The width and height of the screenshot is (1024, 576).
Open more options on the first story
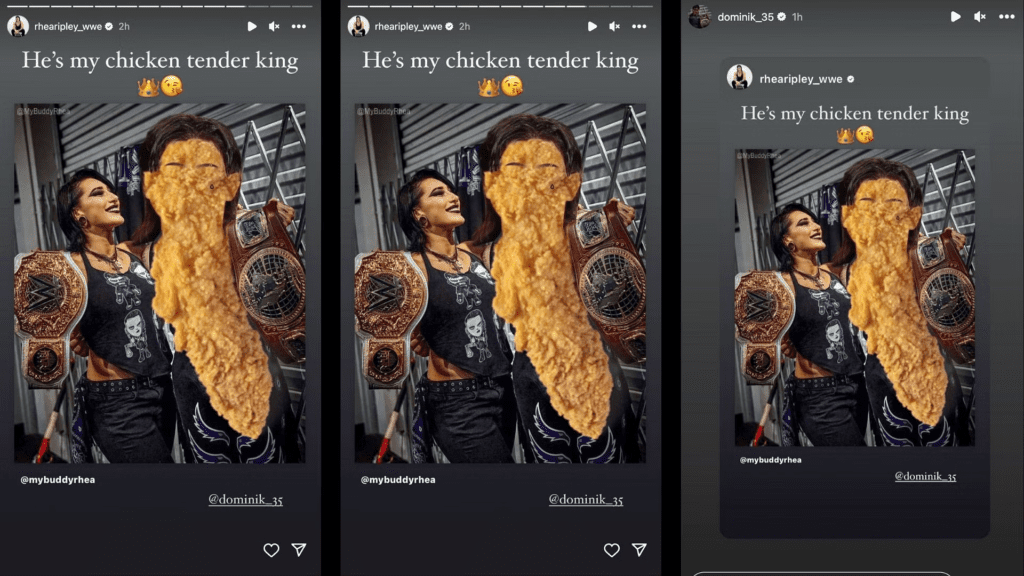coord(298,27)
